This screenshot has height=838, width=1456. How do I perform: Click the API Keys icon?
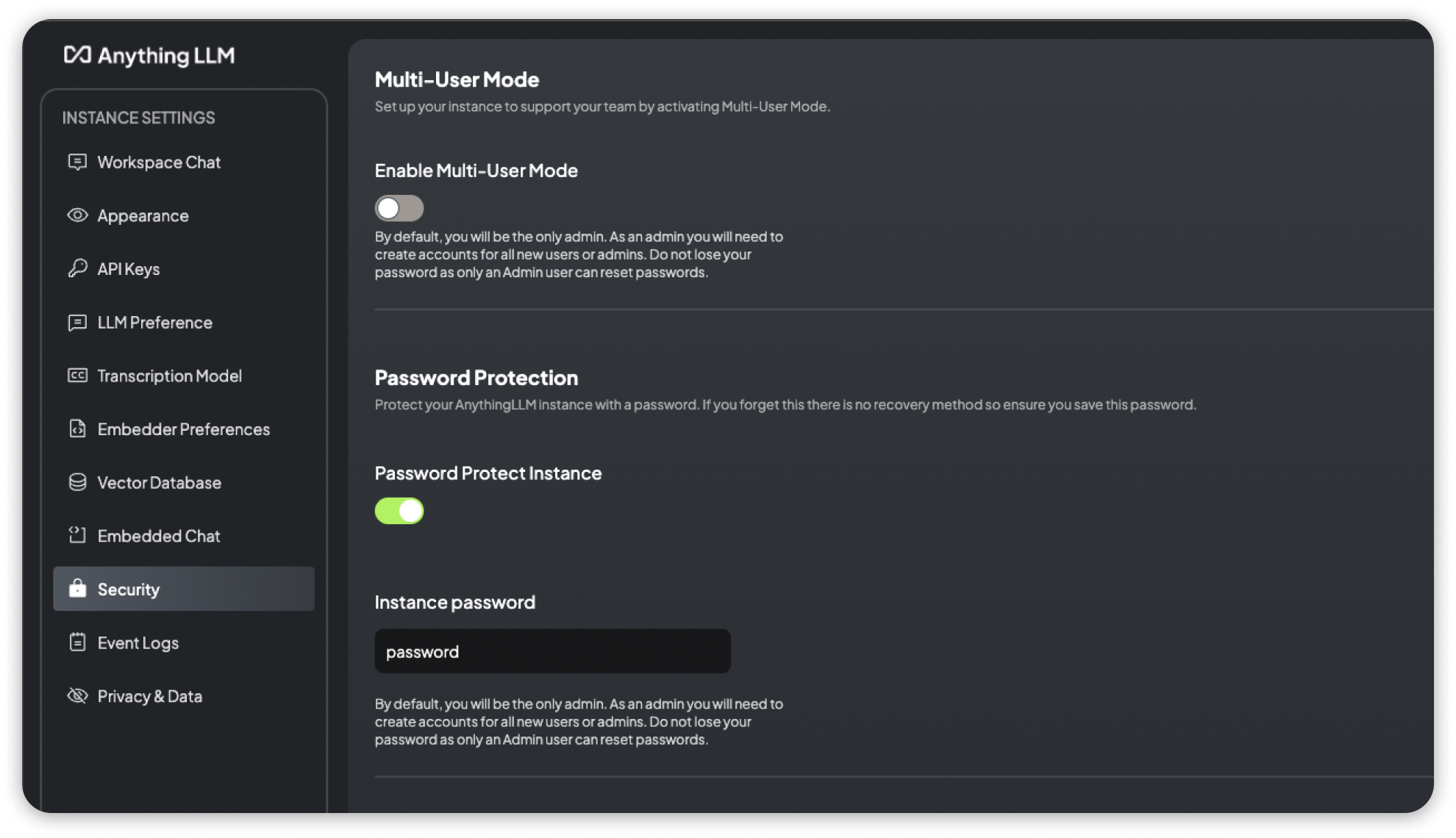pos(78,268)
